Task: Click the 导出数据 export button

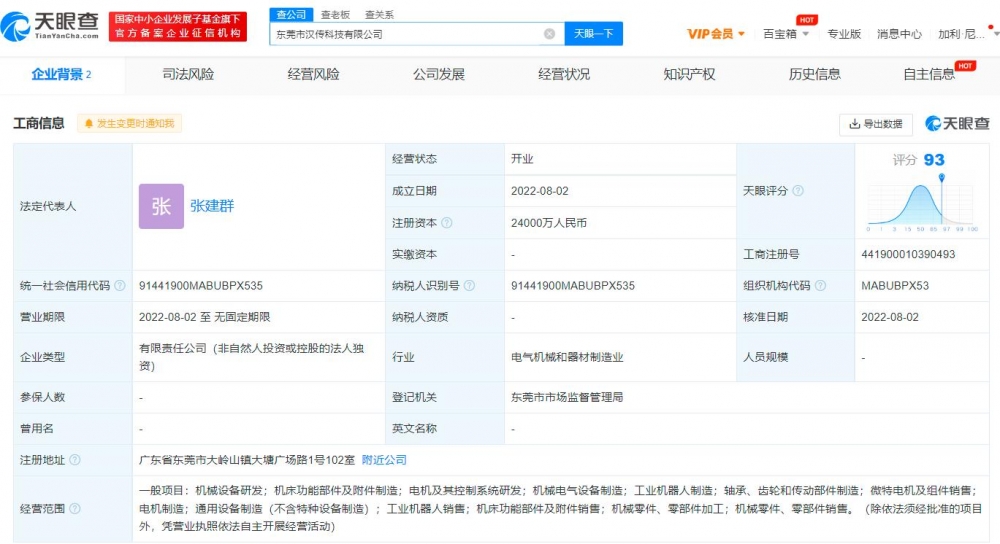Action: coord(875,124)
